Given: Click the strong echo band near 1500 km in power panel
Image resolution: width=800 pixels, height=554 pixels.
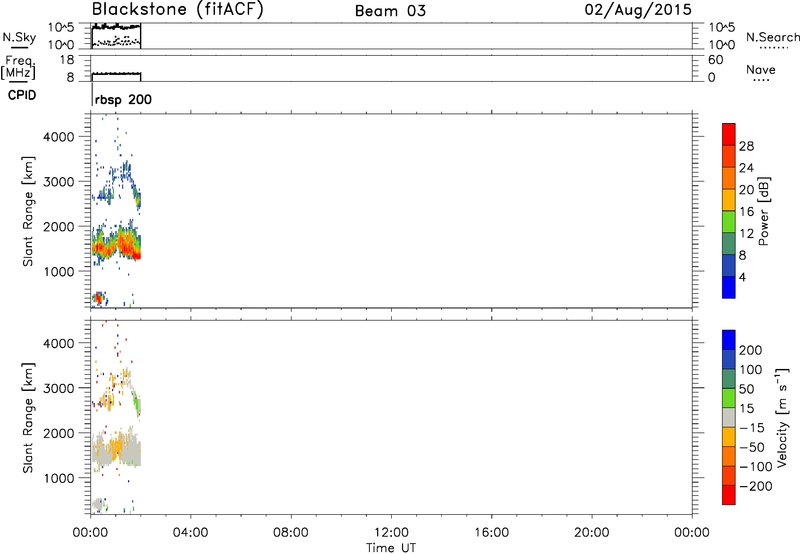Looking at the screenshot, I should [116, 244].
